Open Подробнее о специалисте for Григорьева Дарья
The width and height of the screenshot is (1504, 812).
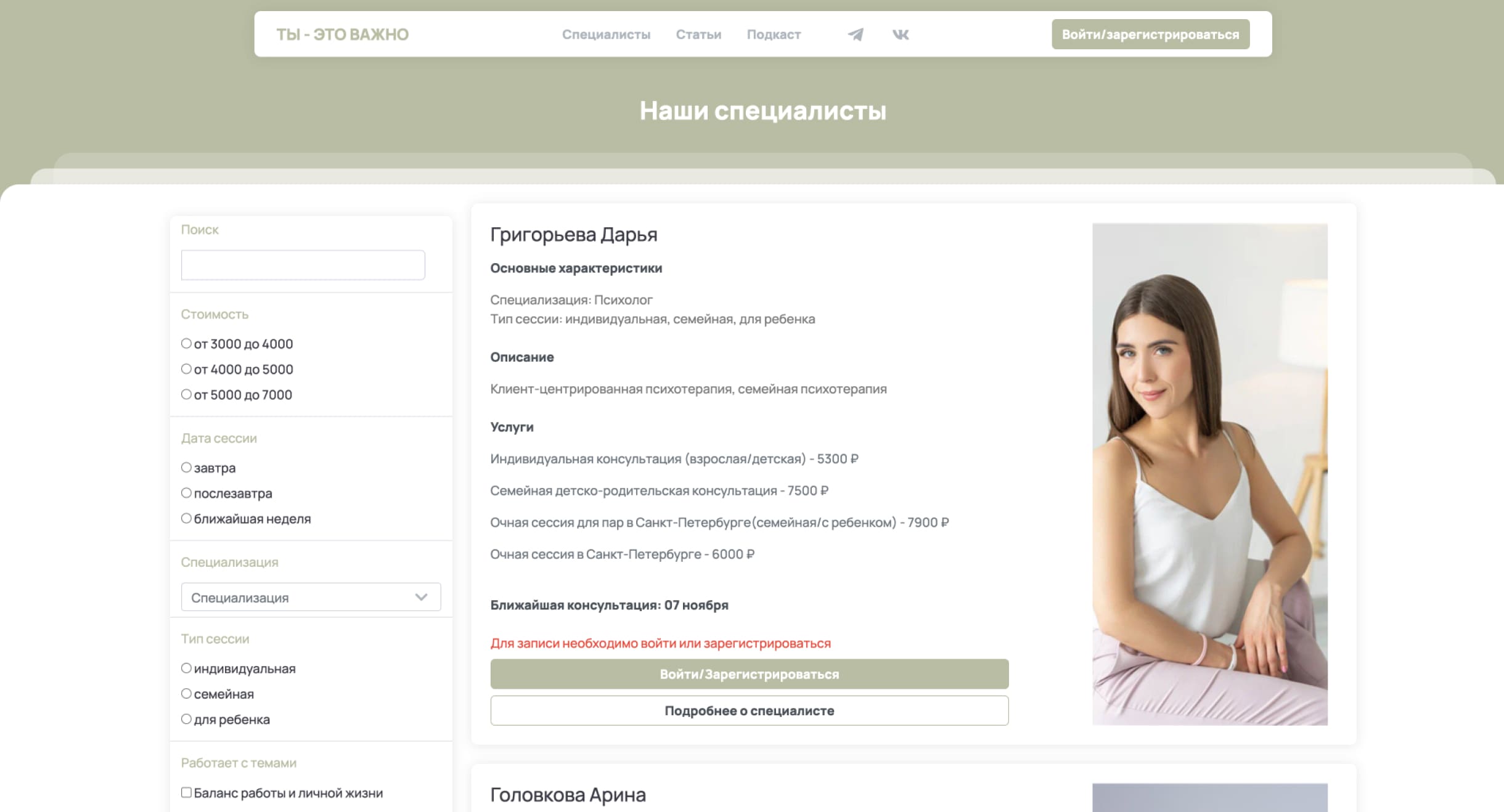point(749,710)
